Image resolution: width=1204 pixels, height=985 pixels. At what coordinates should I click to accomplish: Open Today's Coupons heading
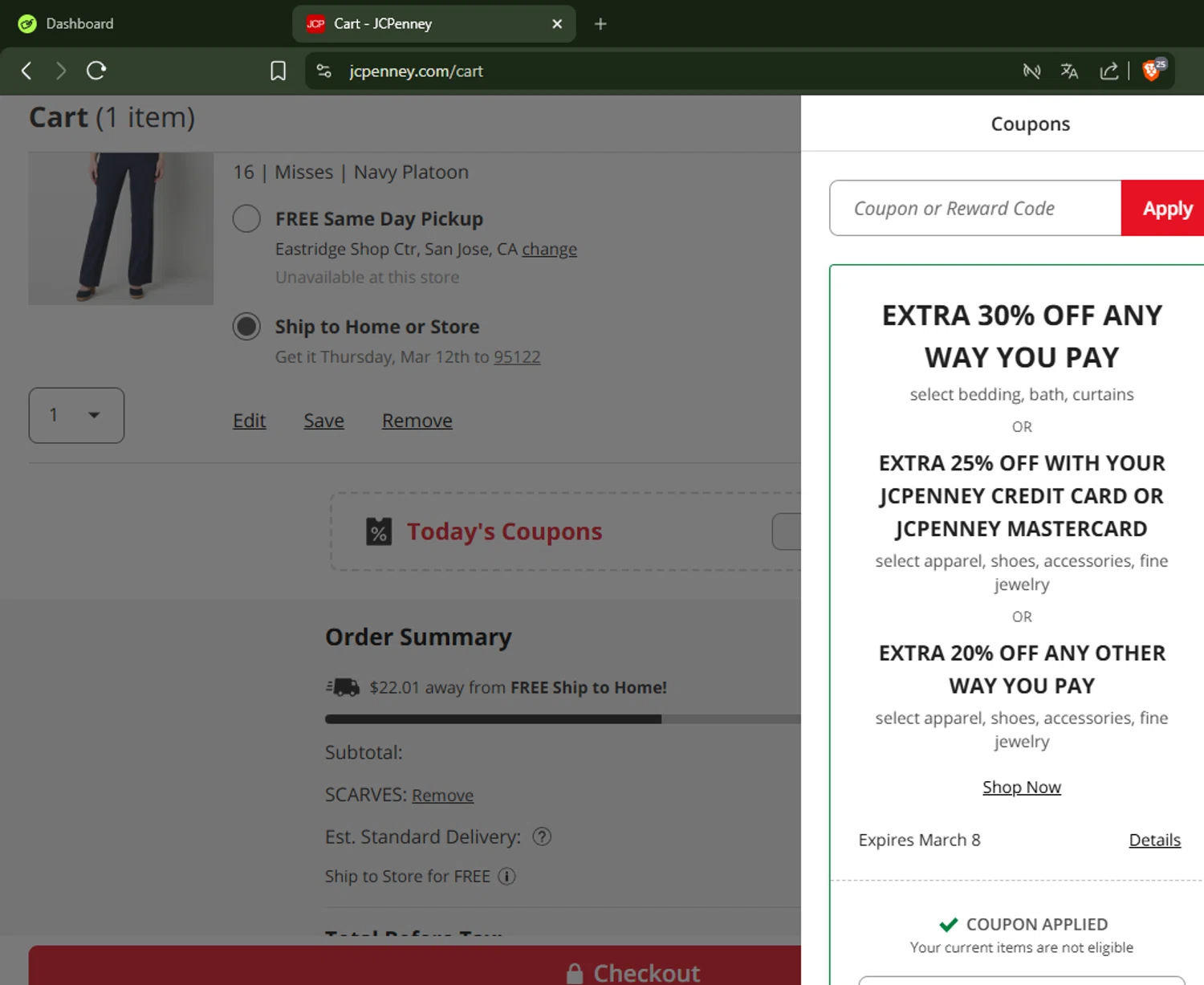pyautogui.click(x=504, y=531)
